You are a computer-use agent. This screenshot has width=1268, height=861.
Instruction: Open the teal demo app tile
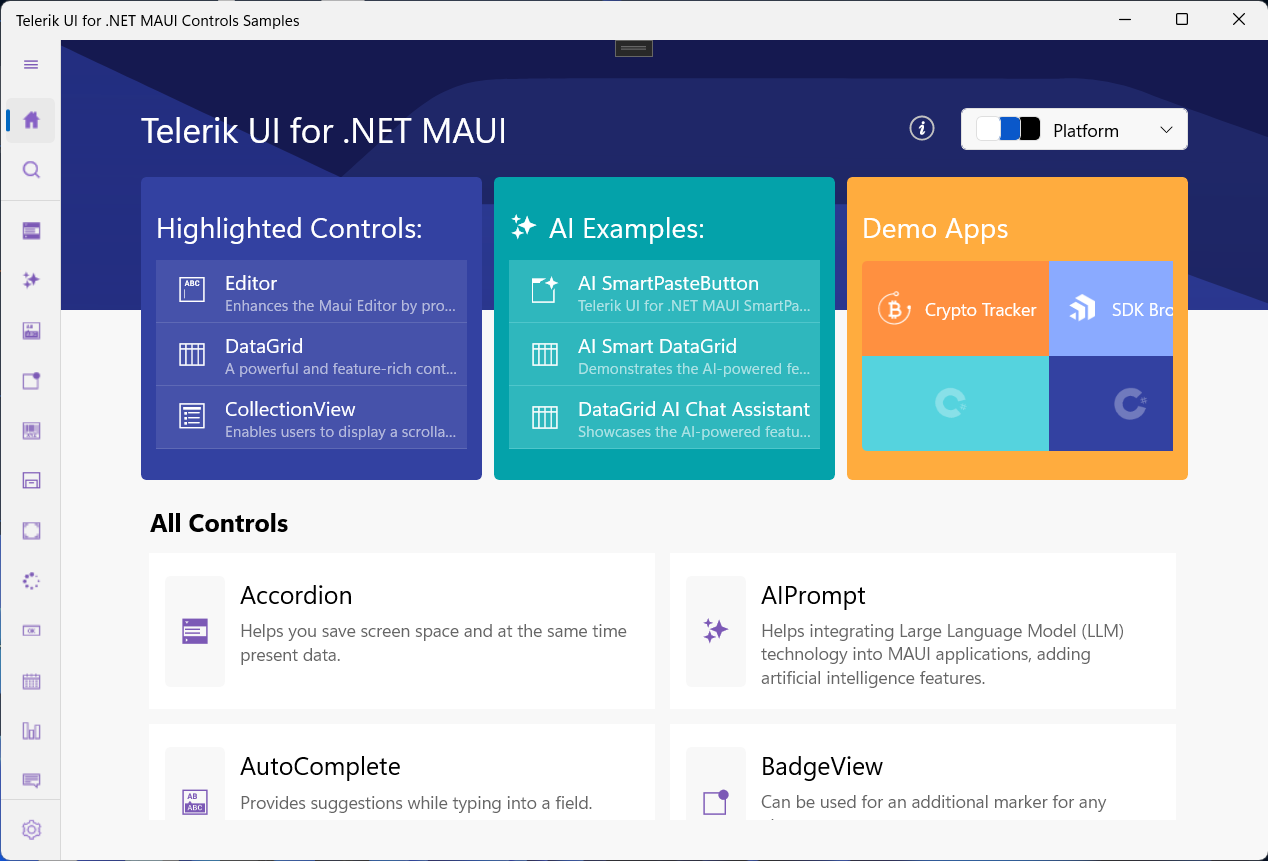pos(955,403)
